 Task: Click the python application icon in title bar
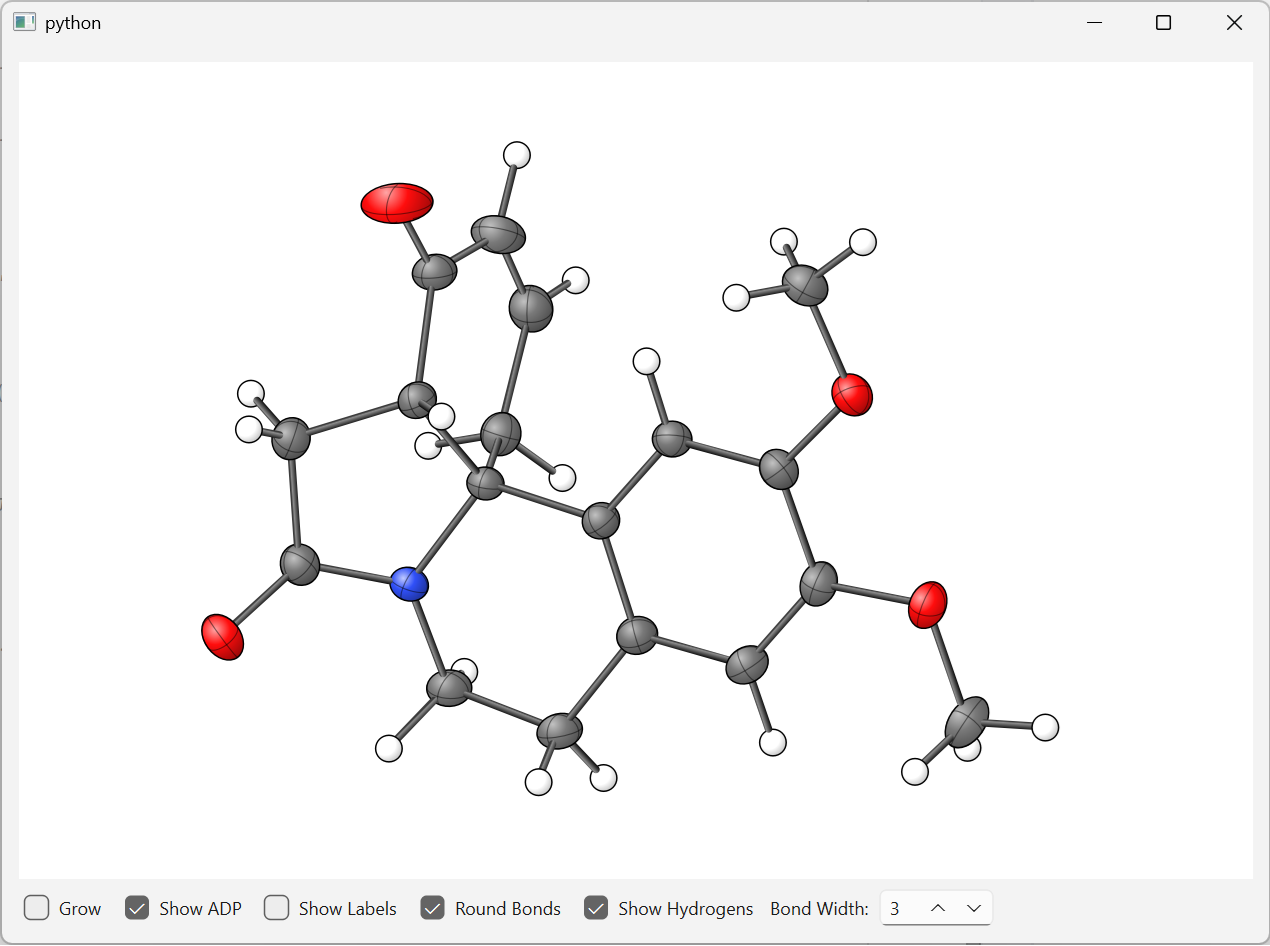(24, 21)
